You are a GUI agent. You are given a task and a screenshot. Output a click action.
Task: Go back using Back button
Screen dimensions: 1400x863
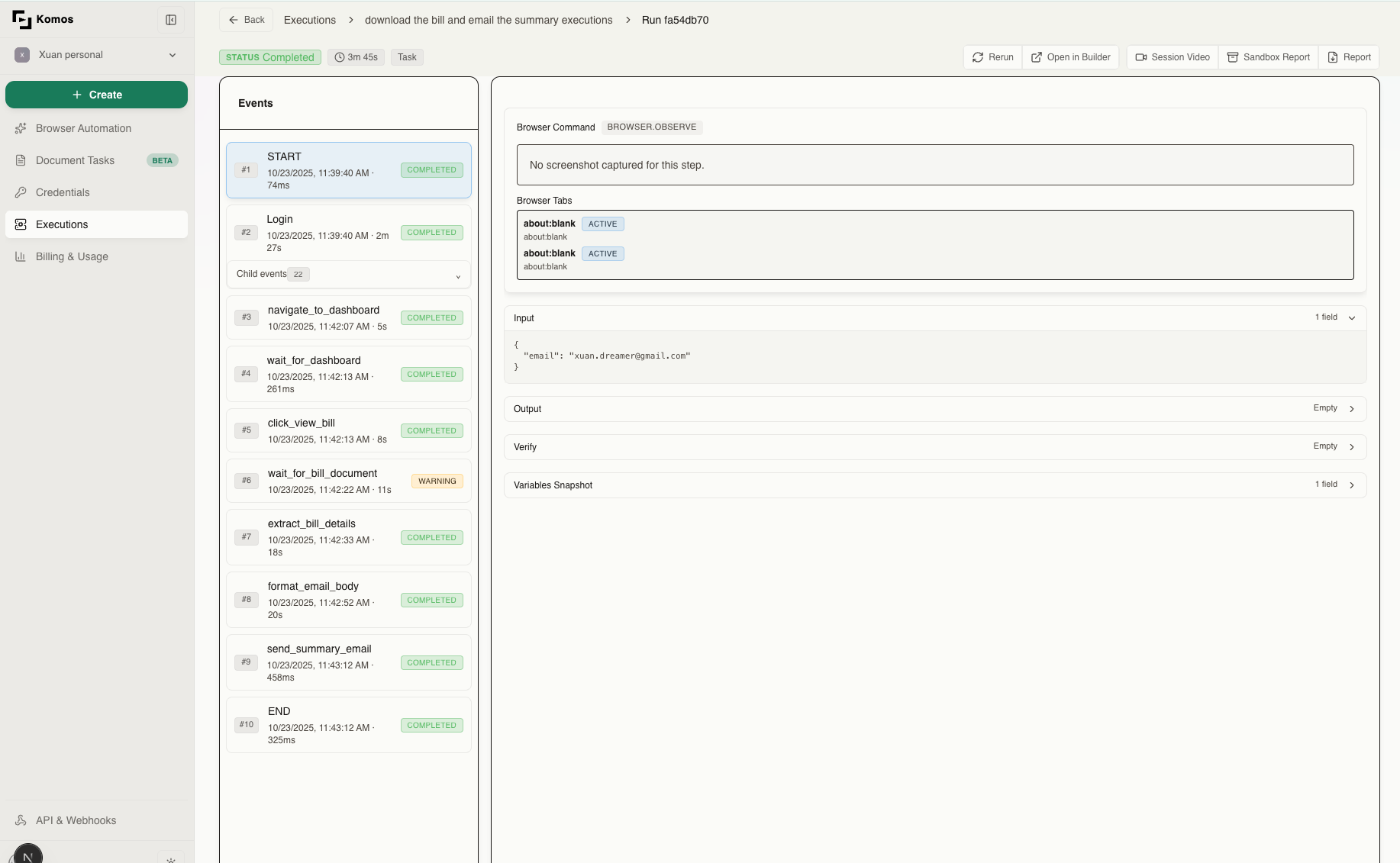pos(246,20)
